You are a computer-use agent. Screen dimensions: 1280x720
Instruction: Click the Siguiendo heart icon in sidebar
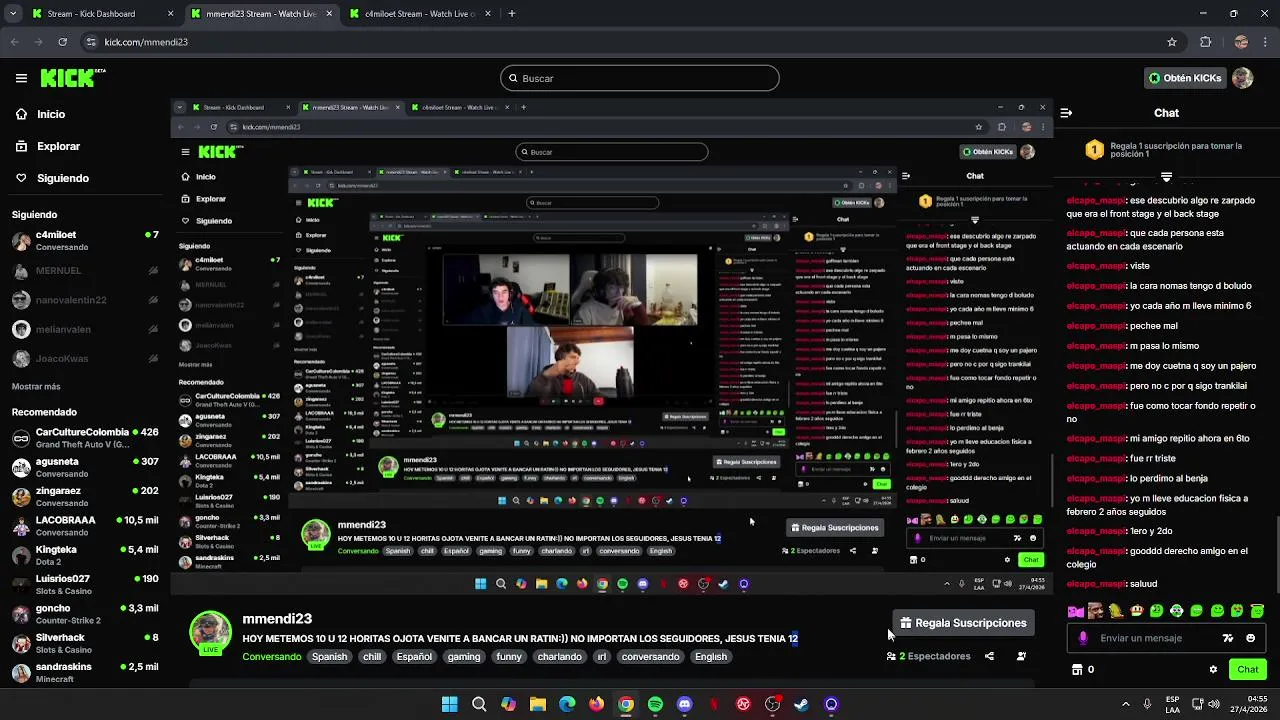pyautogui.click(x=21, y=178)
